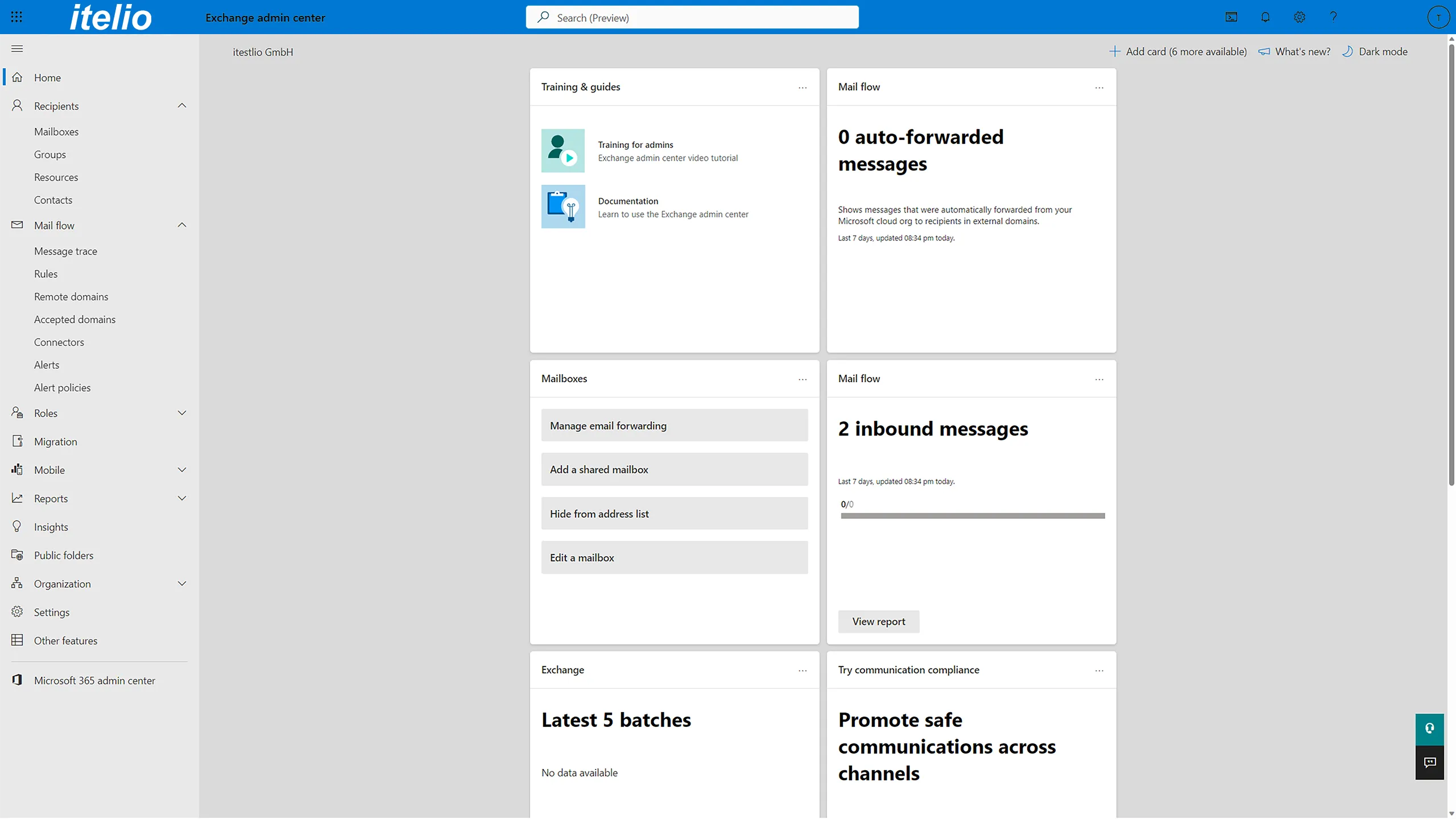Image resolution: width=1456 pixels, height=819 pixels.
Task: Expand the Organization section chevron
Action: (182, 584)
